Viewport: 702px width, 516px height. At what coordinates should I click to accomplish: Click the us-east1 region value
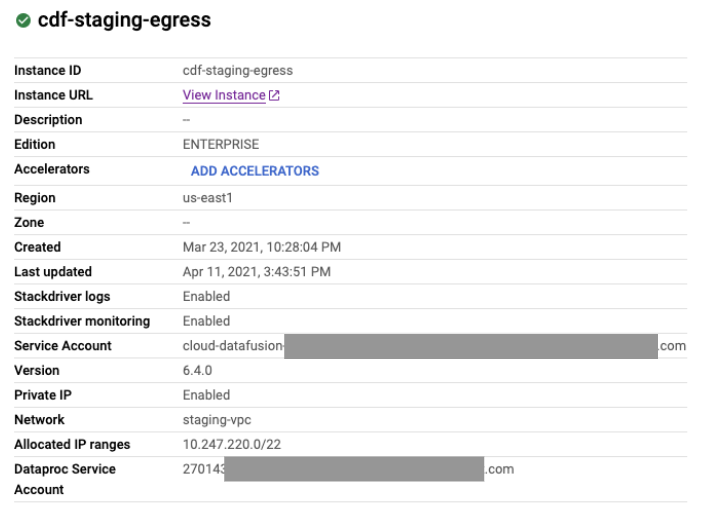pos(207,198)
